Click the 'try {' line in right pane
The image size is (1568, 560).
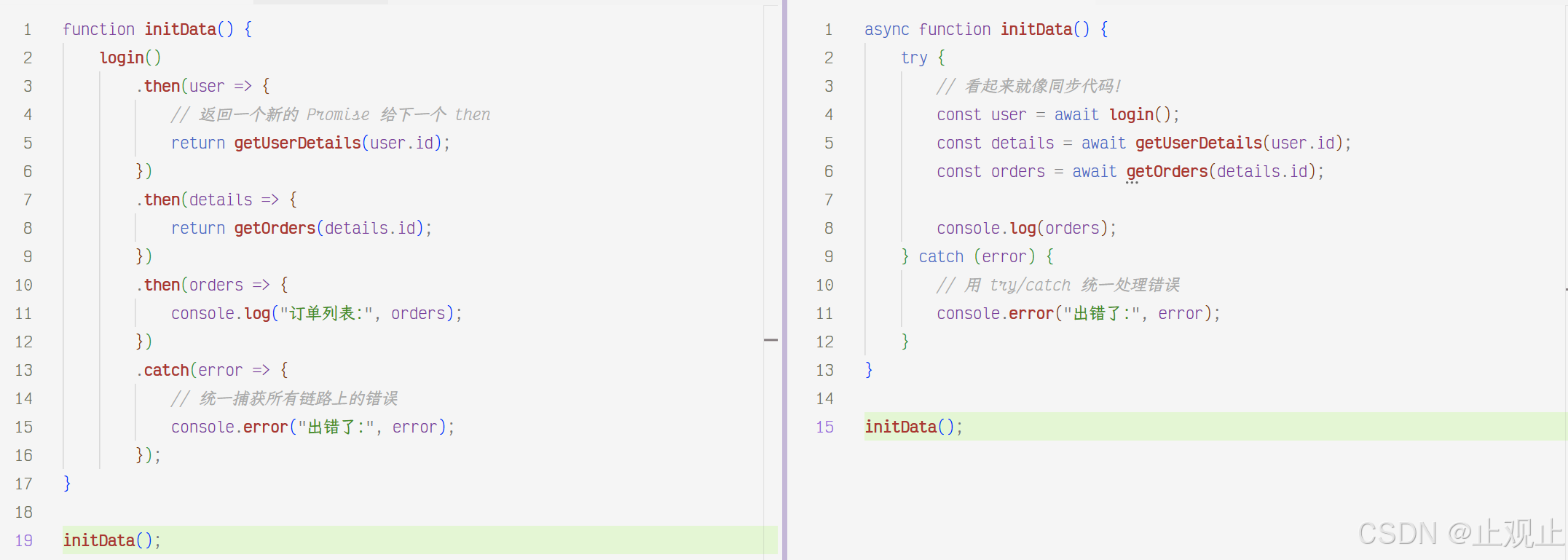[x=923, y=58]
